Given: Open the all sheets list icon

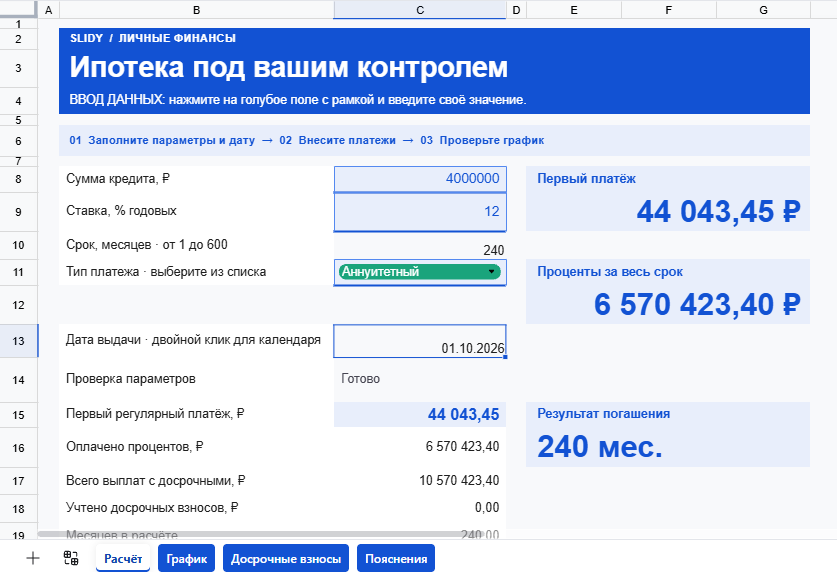Looking at the screenshot, I should click(71, 558).
